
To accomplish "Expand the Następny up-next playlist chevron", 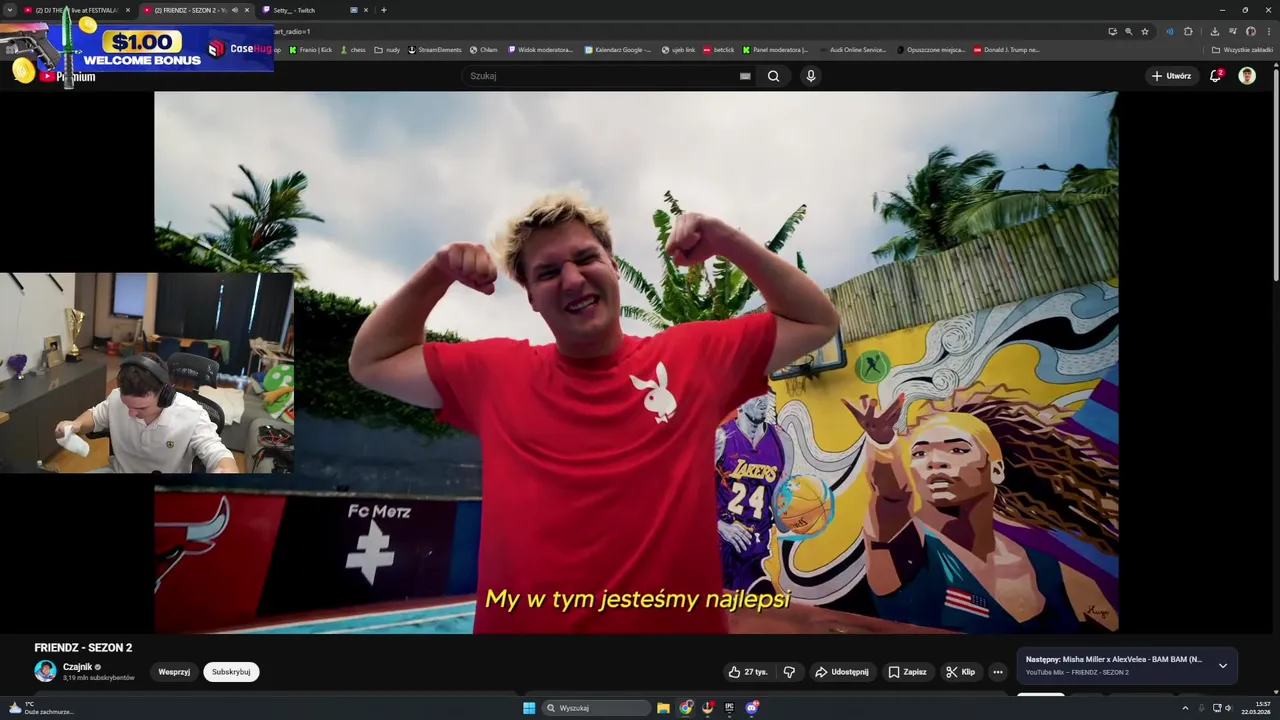I will coord(1222,666).
